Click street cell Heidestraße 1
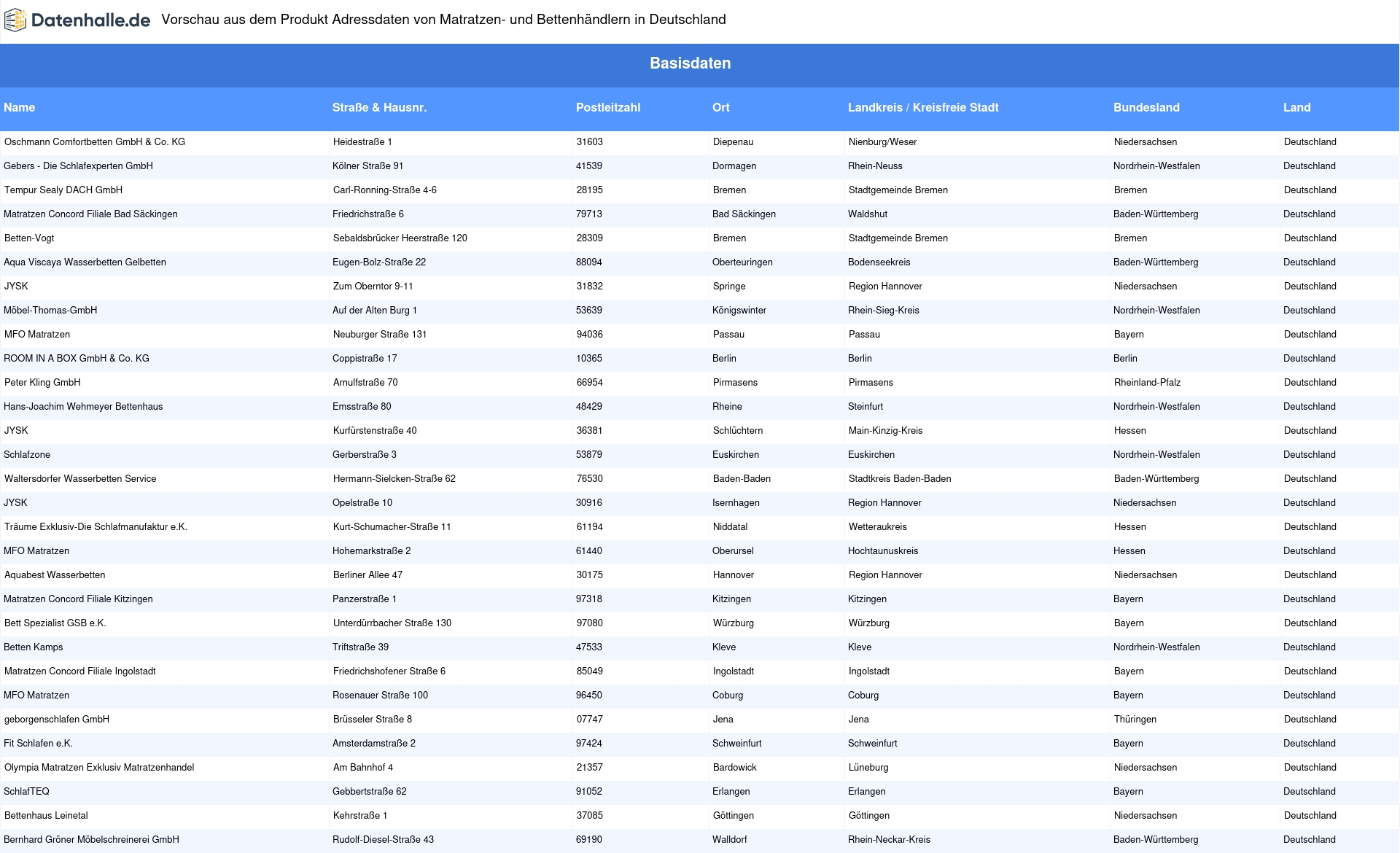Viewport: 1400px width, 853px height. click(x=362, y=142)
